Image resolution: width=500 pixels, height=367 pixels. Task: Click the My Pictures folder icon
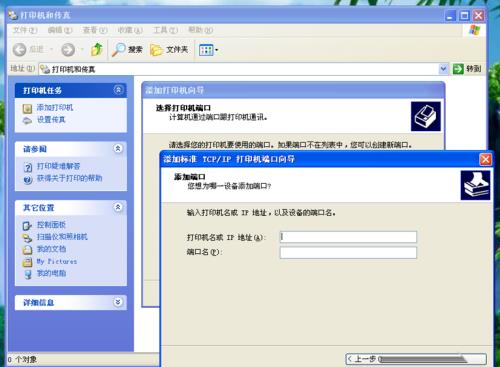[x=27, y=262]
